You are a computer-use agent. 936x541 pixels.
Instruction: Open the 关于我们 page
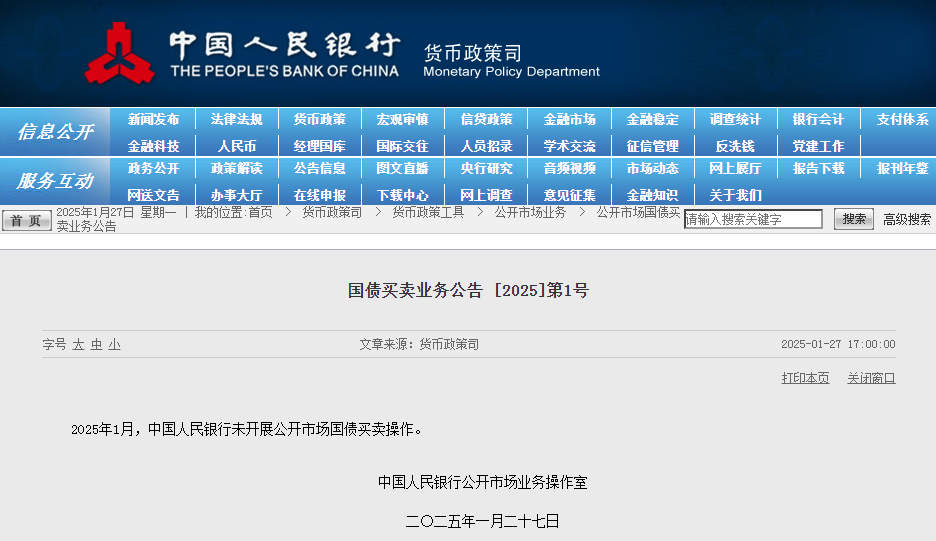tap(735, 195)
